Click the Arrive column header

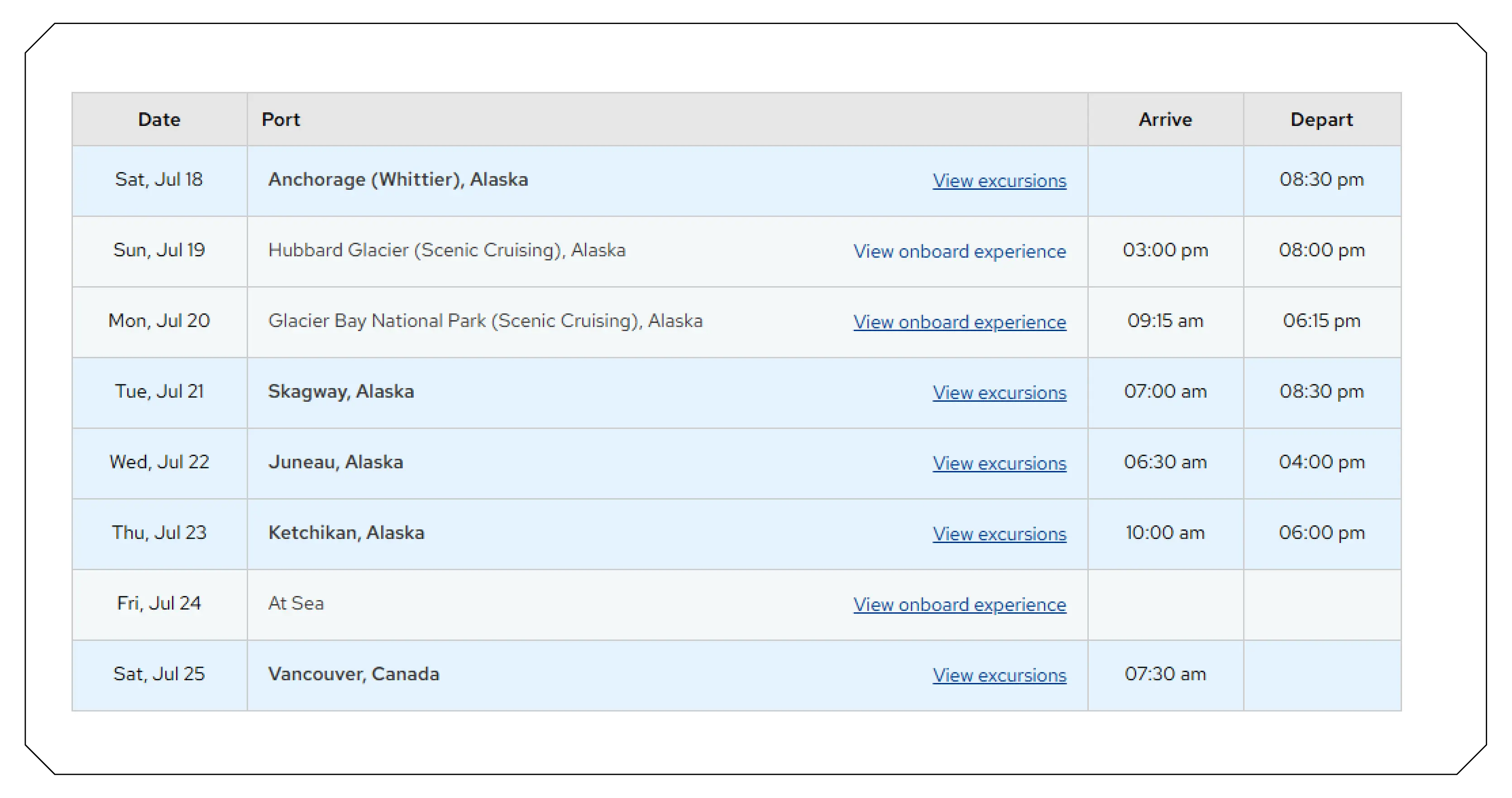1165,119
